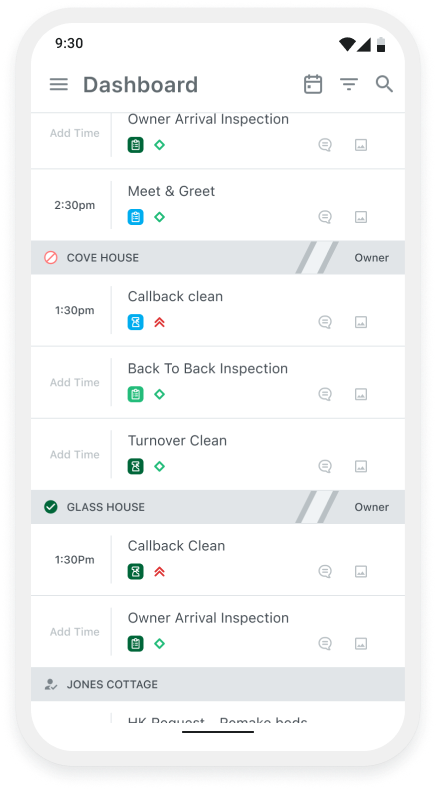Screen dimensions: 436x790
Task: Open the filter options icon
Action: coord(349,84)
